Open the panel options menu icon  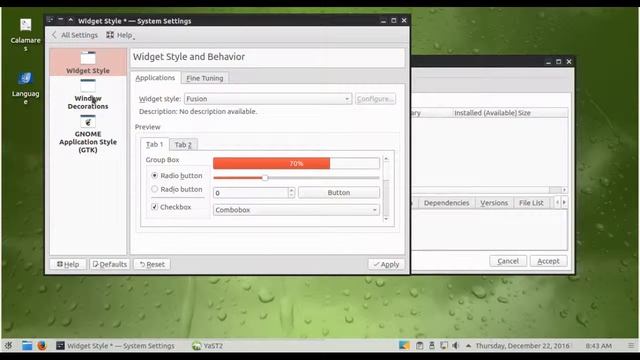[x=631, y=346]
